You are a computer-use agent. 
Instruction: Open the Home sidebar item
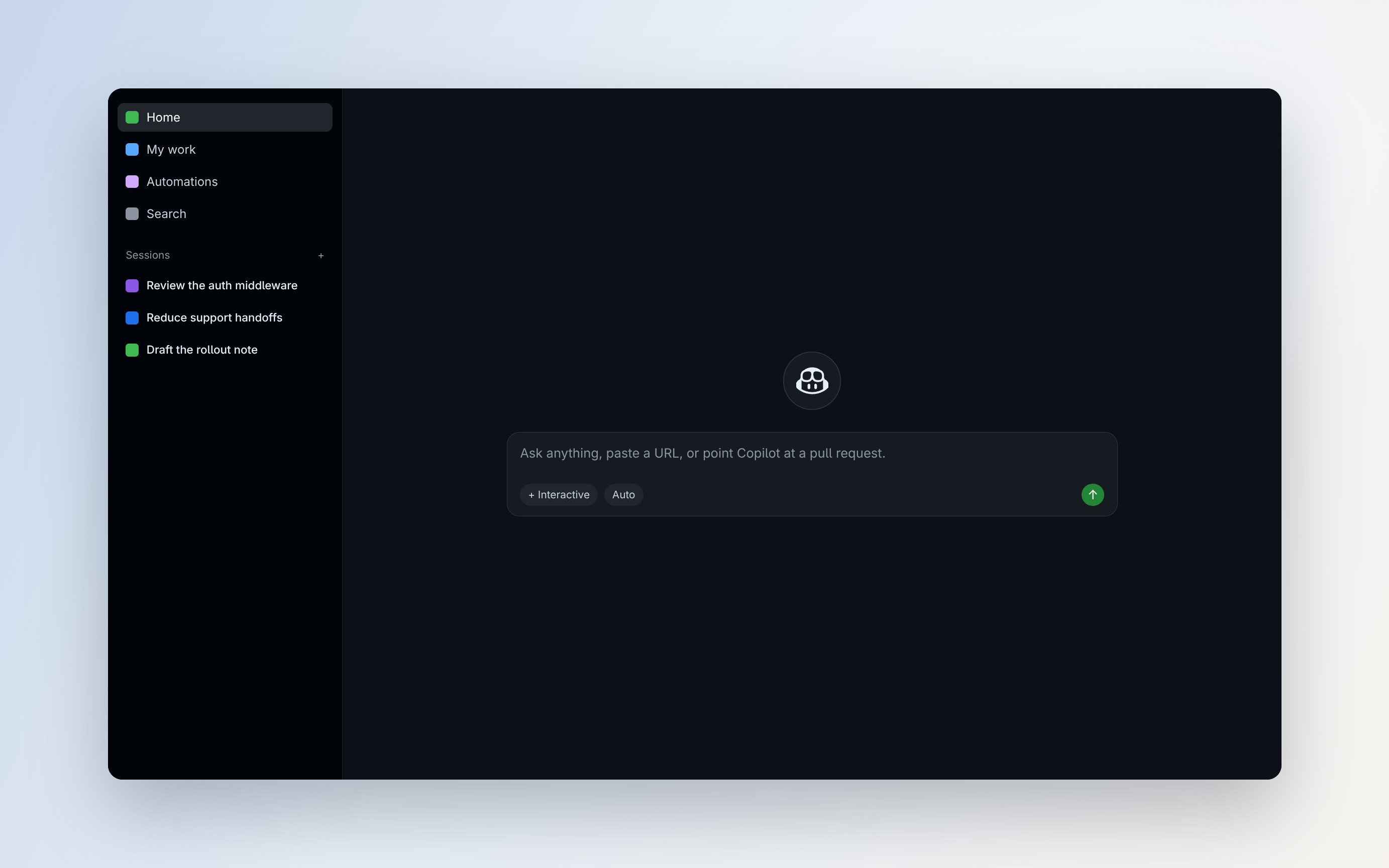[225, 117]
